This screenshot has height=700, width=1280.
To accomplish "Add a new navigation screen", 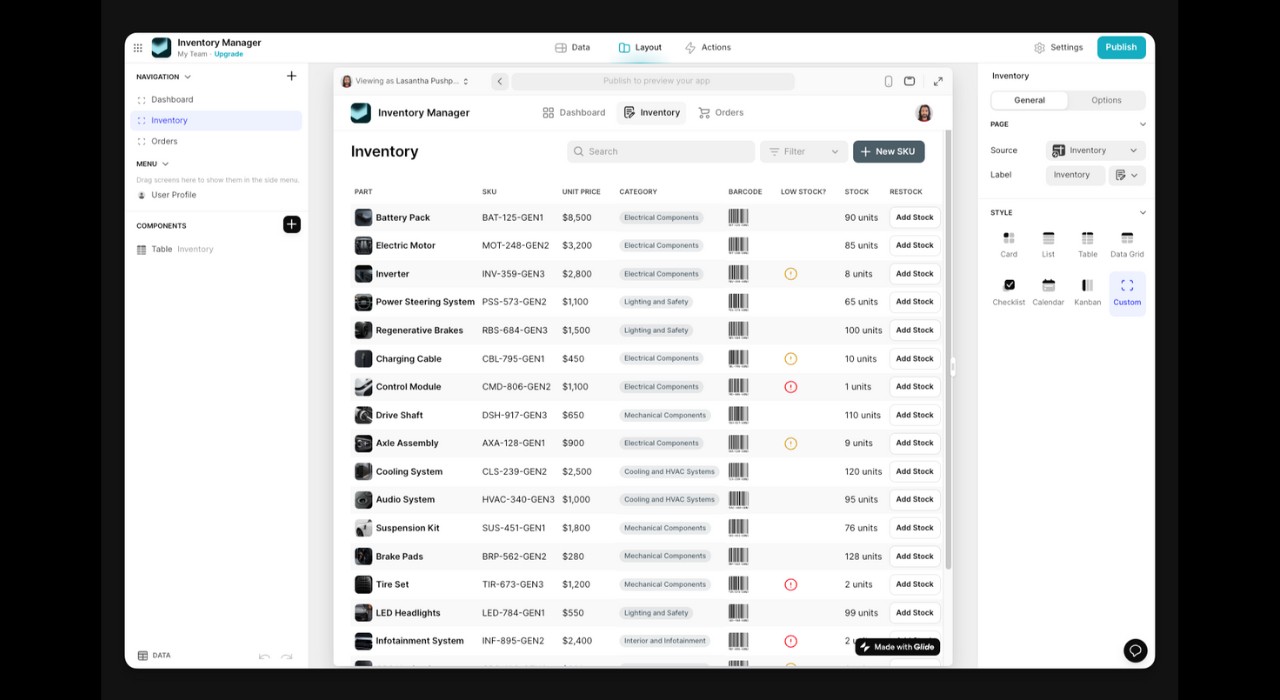I will coord(291,76).
